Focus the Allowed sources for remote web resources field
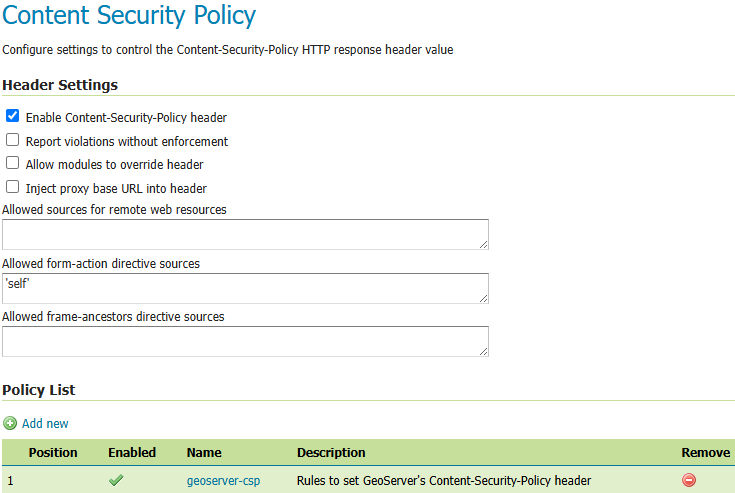The height and width of the screenshot is (493, 735). (244, 234)
